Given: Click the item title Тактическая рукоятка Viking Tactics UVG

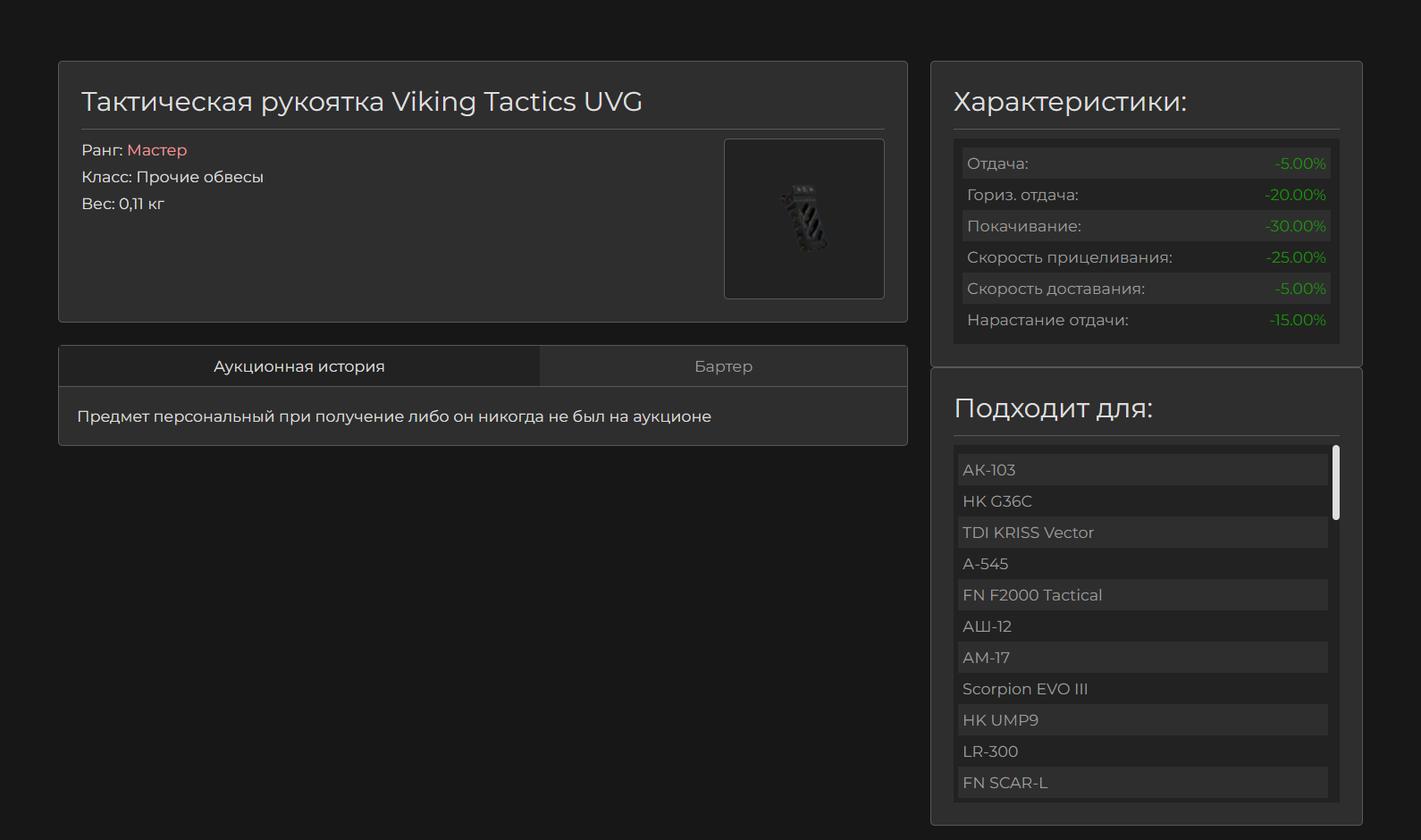Looking at the screenshot, I should click(x=362, y=102).
